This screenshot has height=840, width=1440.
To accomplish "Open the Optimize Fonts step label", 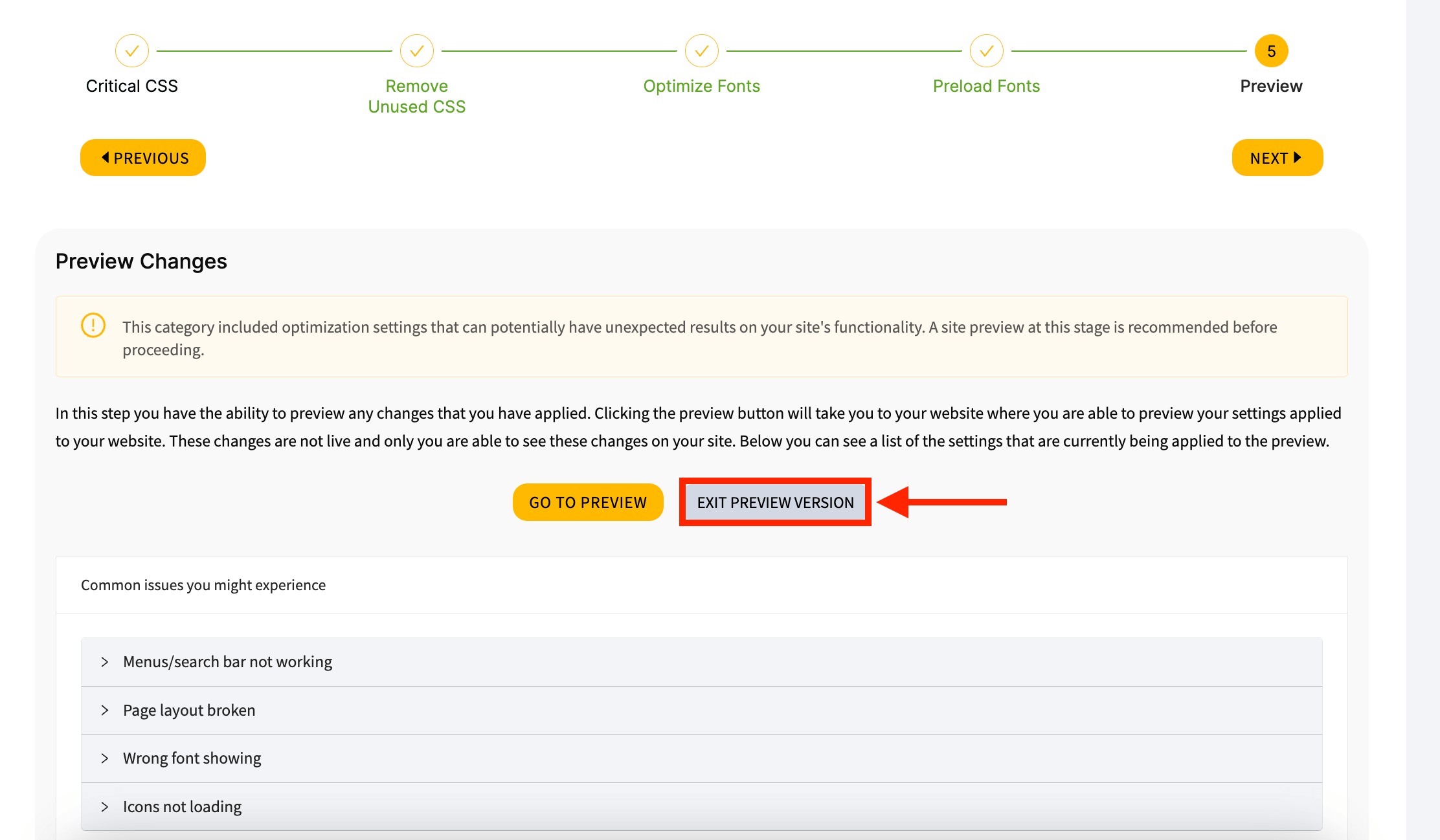I will click(x=702, y=86).
